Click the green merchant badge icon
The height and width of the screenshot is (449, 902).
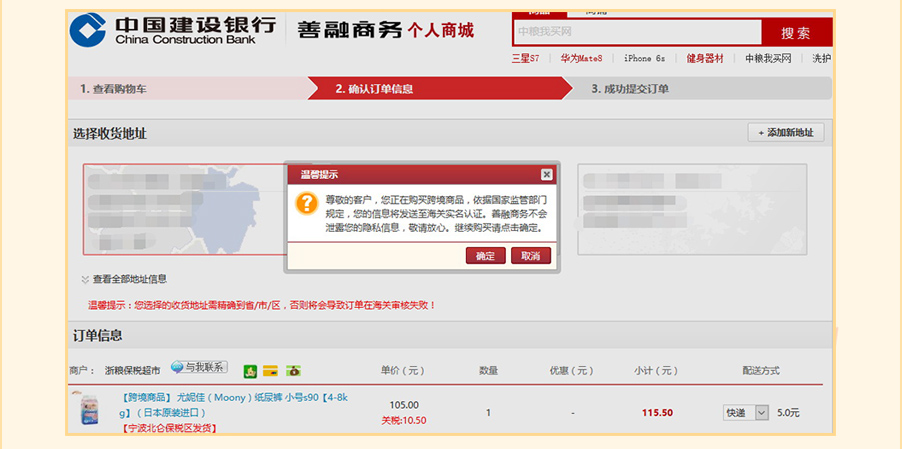coord(250,371)
